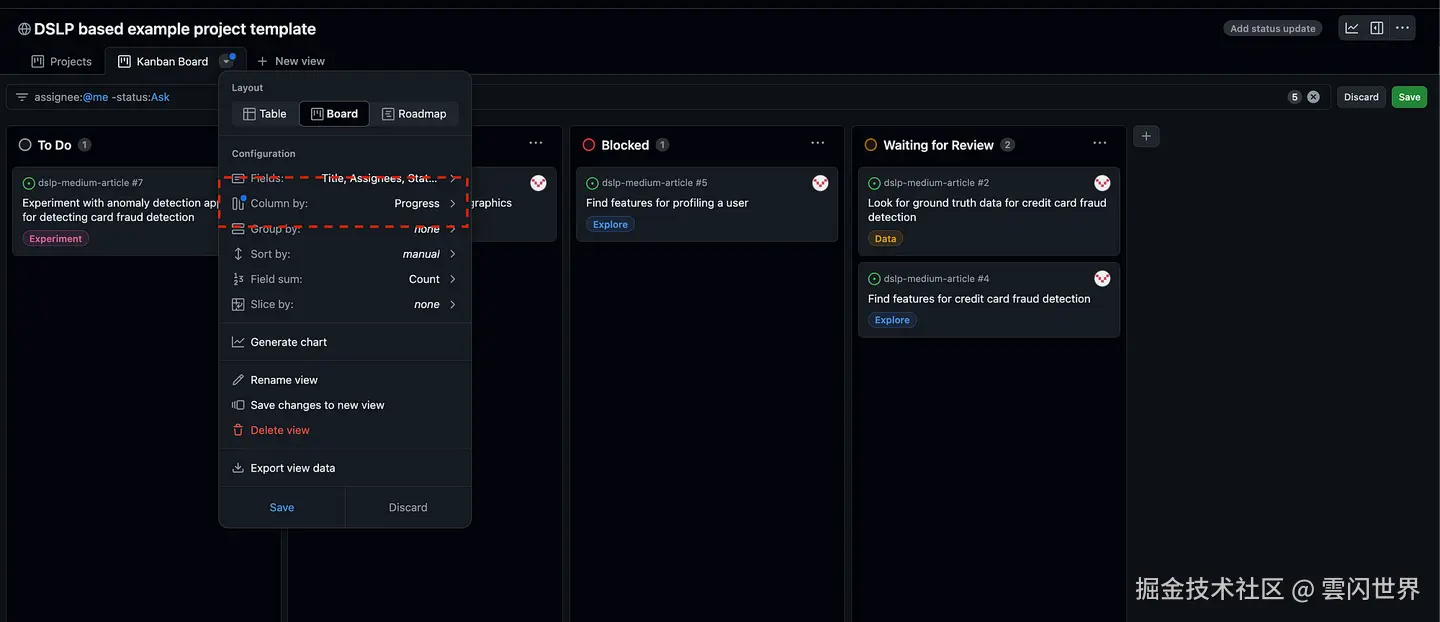
Task: Choose the Roadmap layout
Action: pos(414,114)
